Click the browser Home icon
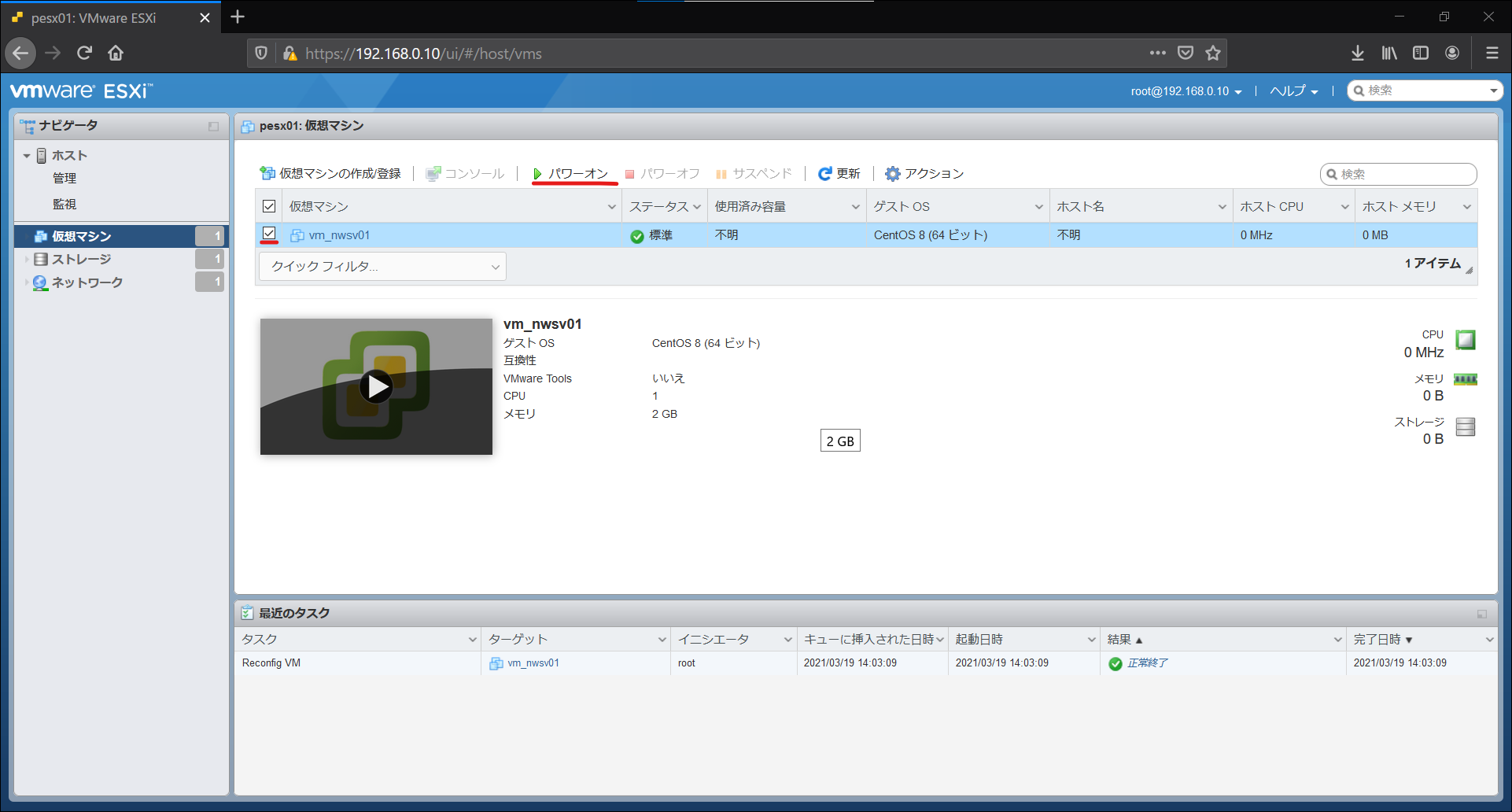Screen dimensions: 1512x812 coord(116,54)
